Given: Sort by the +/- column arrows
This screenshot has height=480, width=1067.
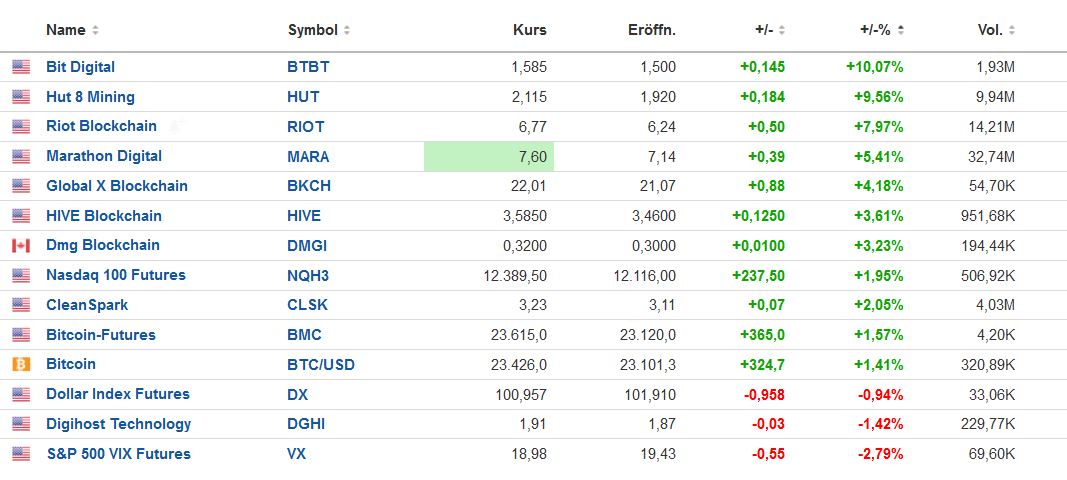Looking at the screenshot, I should point(782,30).
